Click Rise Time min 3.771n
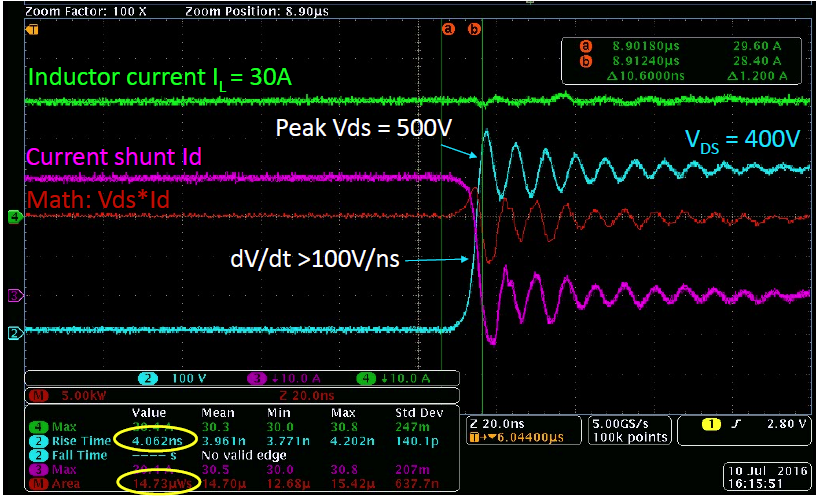Image resolution: width=823 pixels, height=502 pixels. [x=288, y=441]
